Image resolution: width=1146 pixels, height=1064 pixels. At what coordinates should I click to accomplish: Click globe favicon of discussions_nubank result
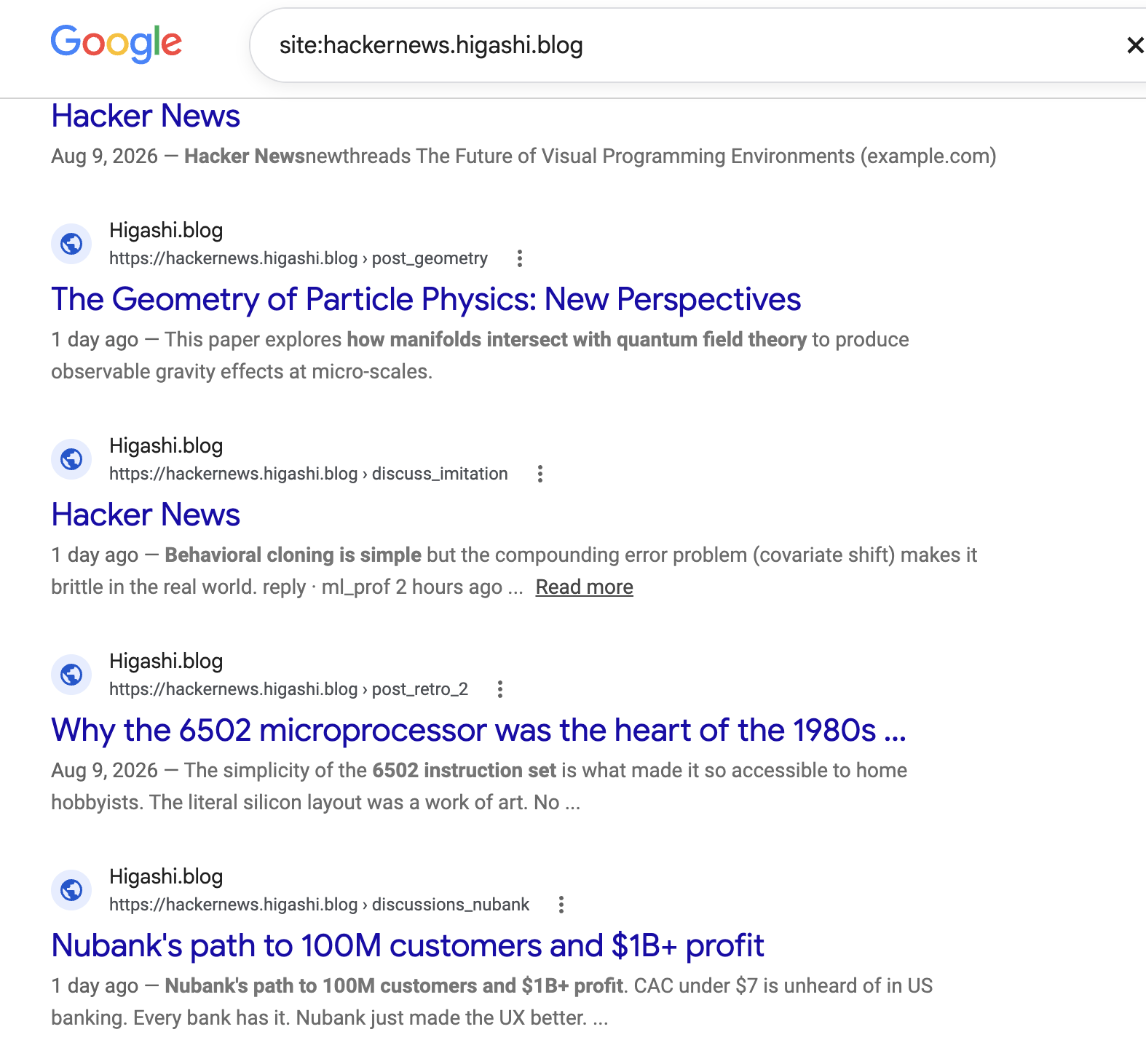tap(71, 890)
